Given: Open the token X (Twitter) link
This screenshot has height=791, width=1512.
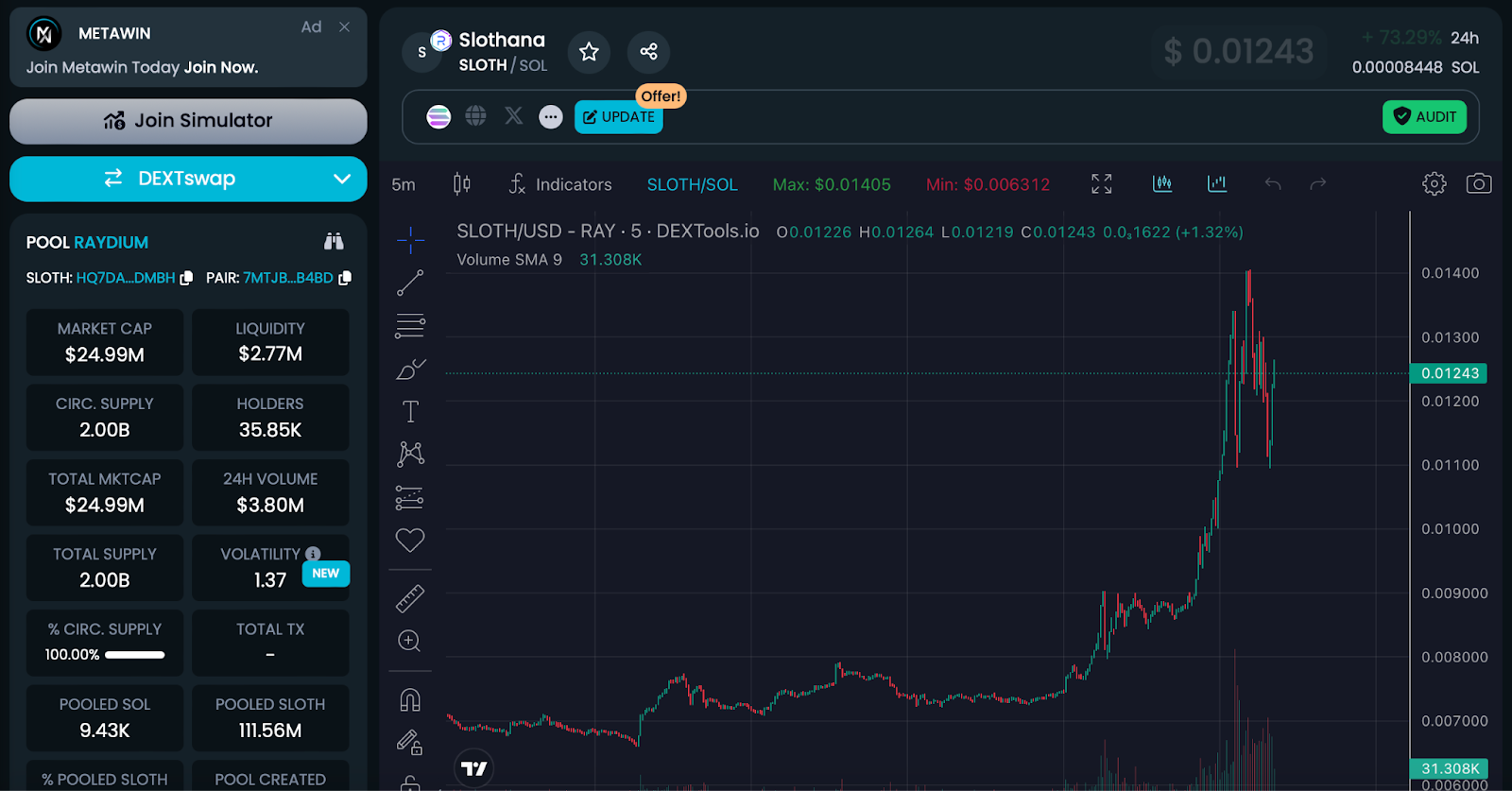Looking at the screenshot, I should point(513,115).
